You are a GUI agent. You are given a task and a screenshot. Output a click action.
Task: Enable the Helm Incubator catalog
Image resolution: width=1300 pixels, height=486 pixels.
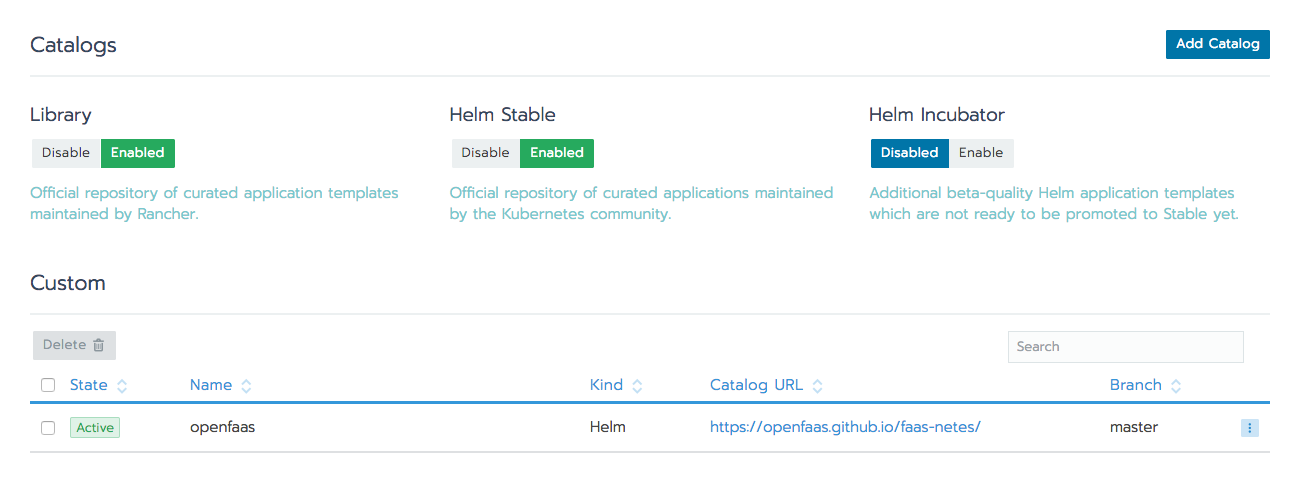click(981, 153)
